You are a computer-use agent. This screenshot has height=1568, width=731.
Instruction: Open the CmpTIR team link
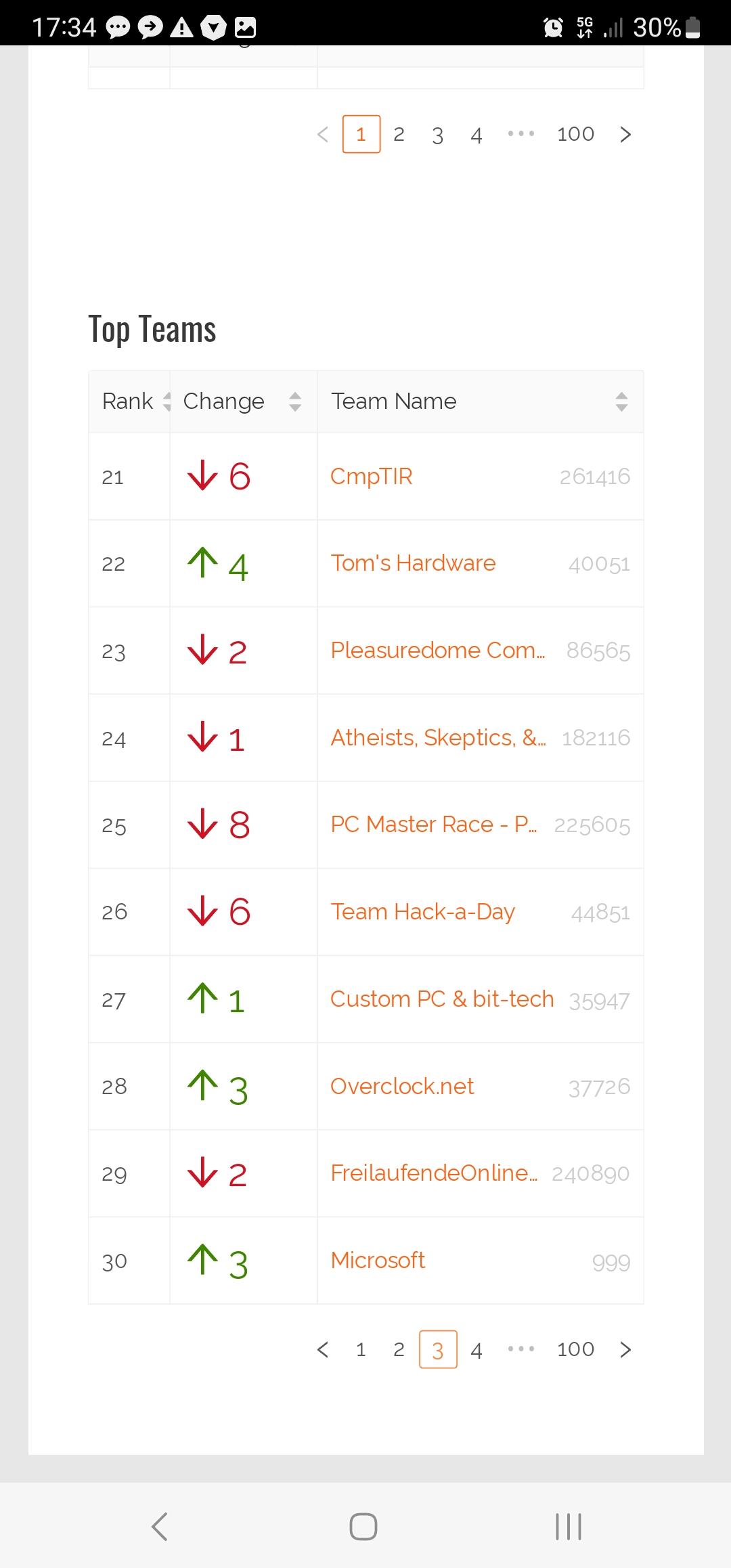[372, 476]
